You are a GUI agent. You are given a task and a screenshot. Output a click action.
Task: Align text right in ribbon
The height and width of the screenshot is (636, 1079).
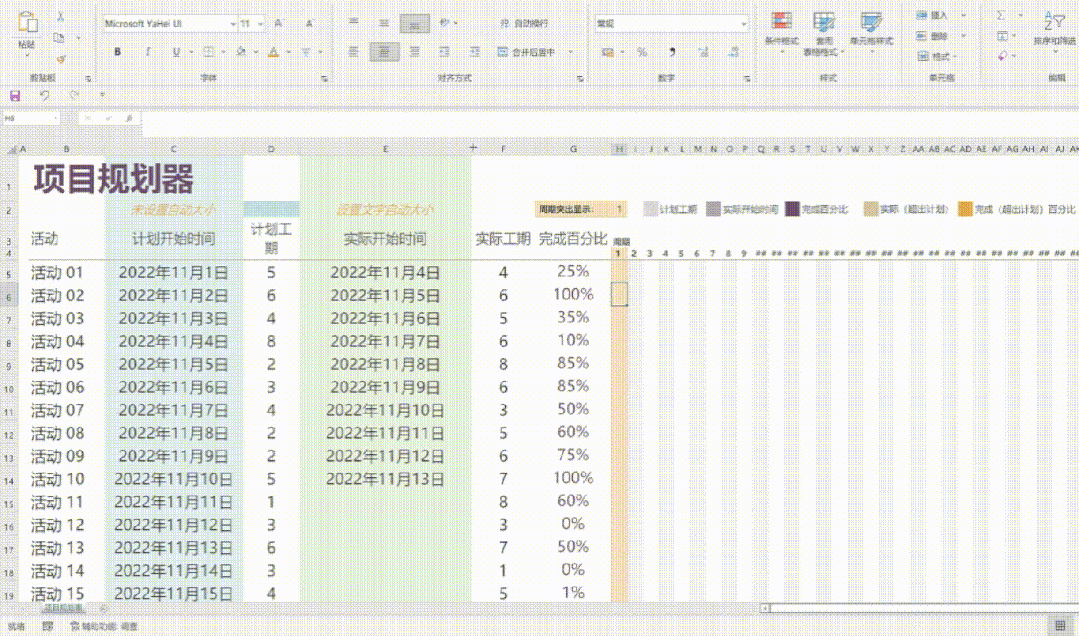pos(414,52)
